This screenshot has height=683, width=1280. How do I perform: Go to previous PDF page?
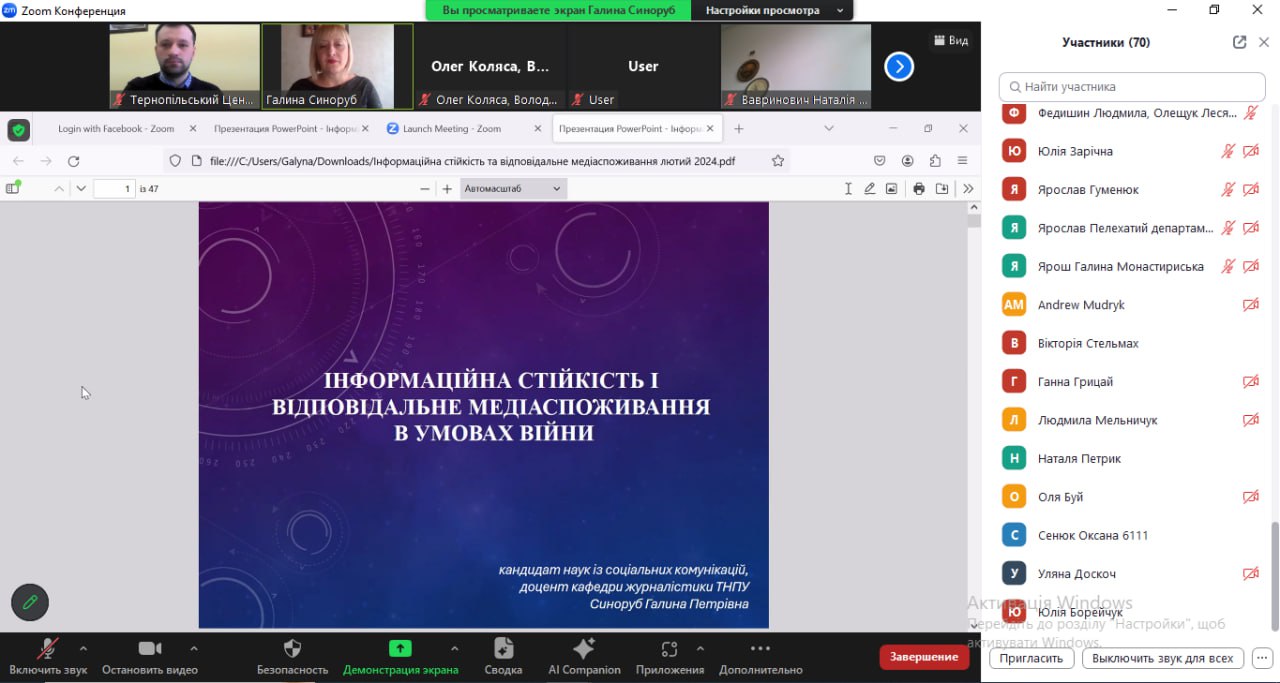[x=59, y=188]
